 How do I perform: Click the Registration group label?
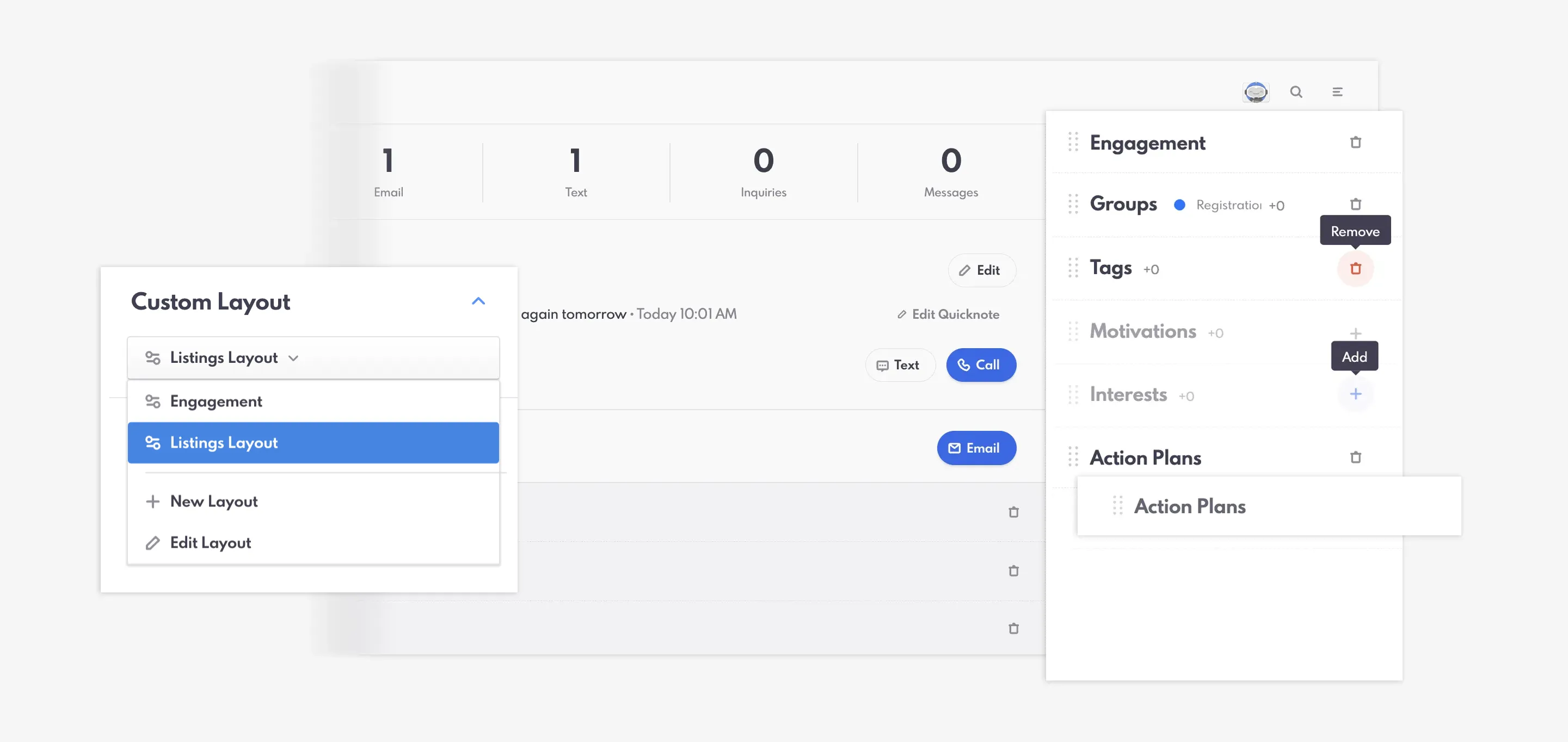(1228, 205)
